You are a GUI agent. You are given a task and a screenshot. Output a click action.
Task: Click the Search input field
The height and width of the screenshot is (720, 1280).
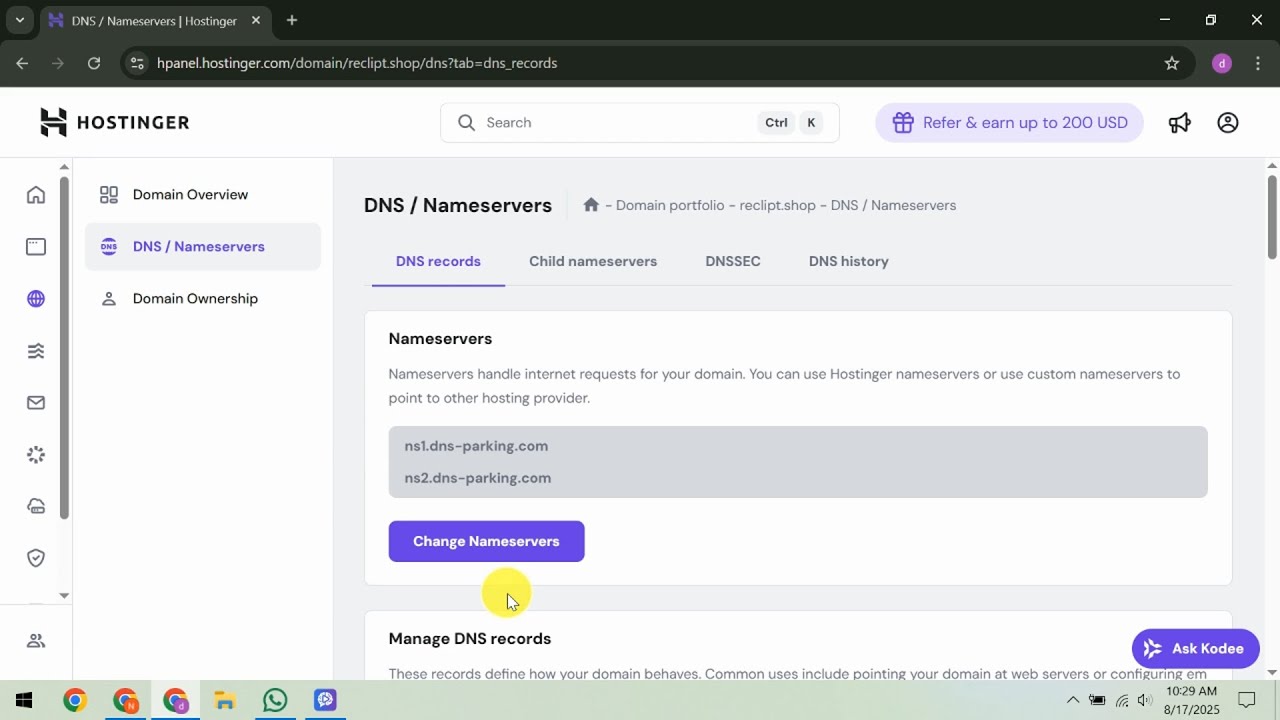click(640, 122)
